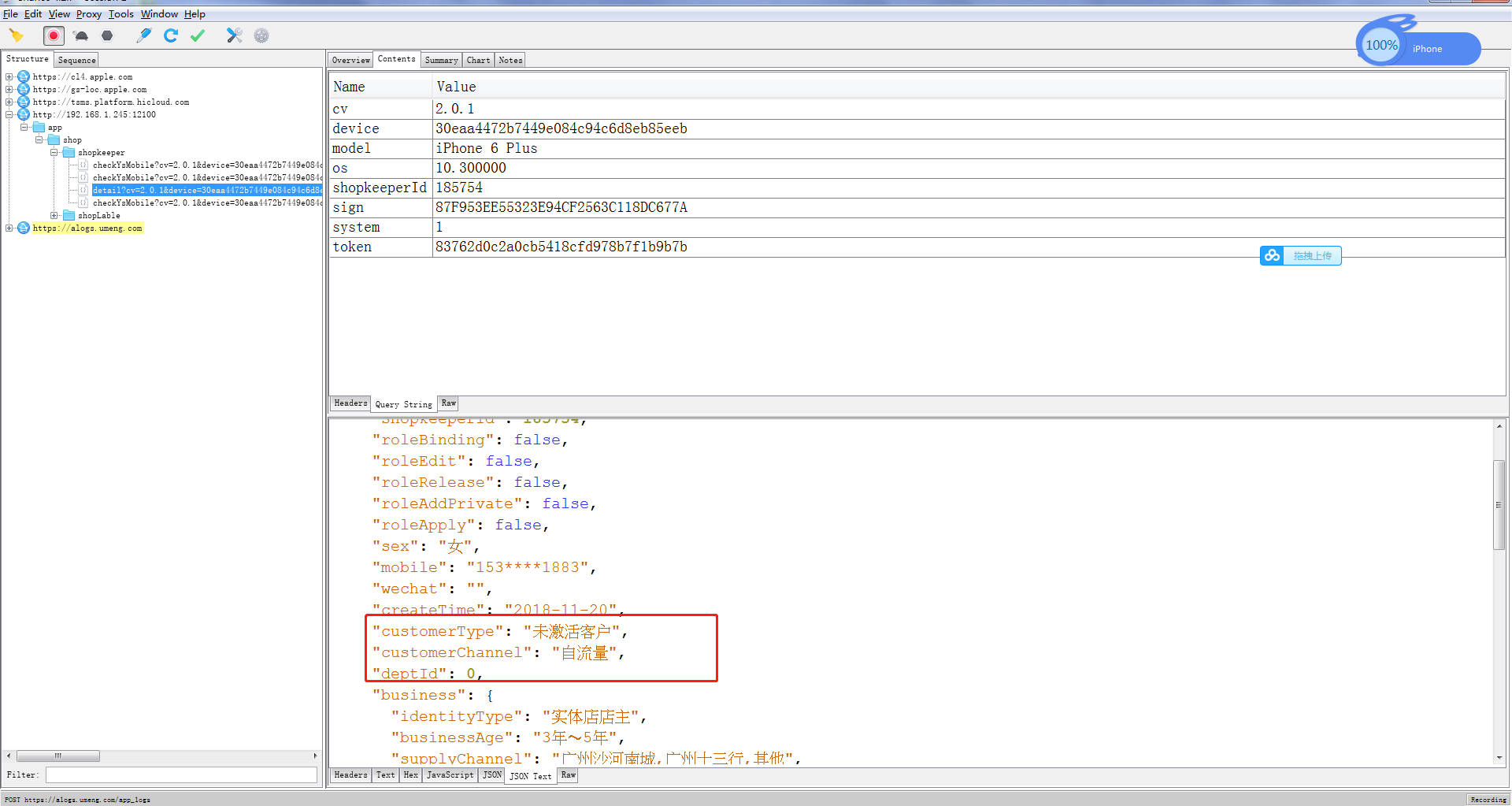Viewport: 1512px width, 806px height.
Task: Open the File menu
Action: (x=10, y=14)
